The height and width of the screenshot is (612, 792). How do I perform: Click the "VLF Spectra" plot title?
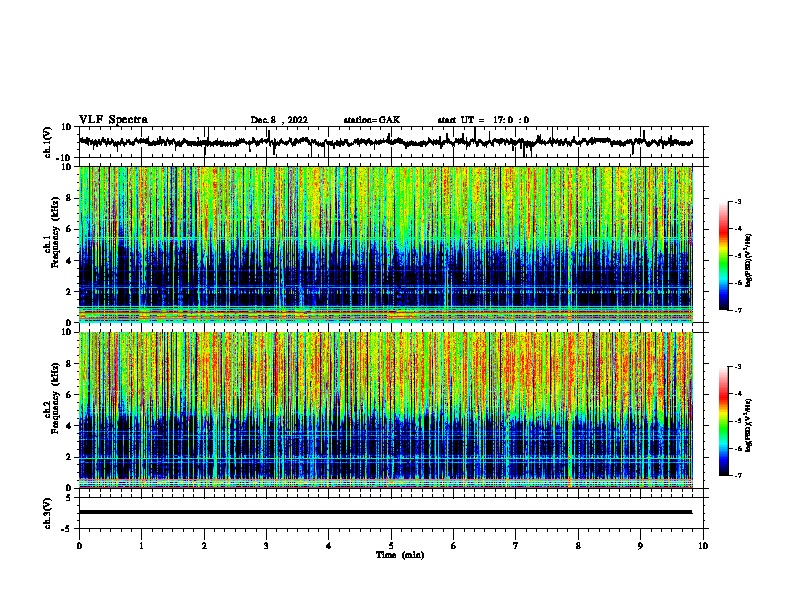point(113,120)
